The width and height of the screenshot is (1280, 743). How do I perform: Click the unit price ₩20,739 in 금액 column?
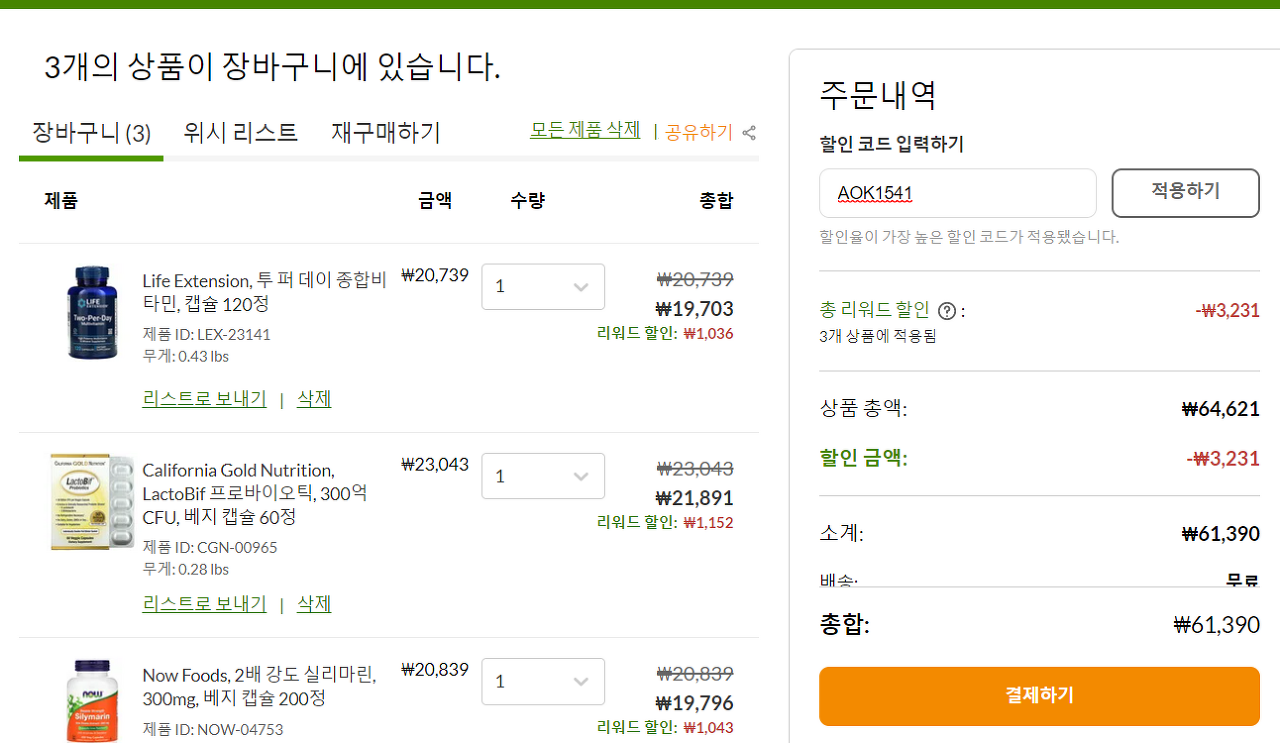coord(435,275)
